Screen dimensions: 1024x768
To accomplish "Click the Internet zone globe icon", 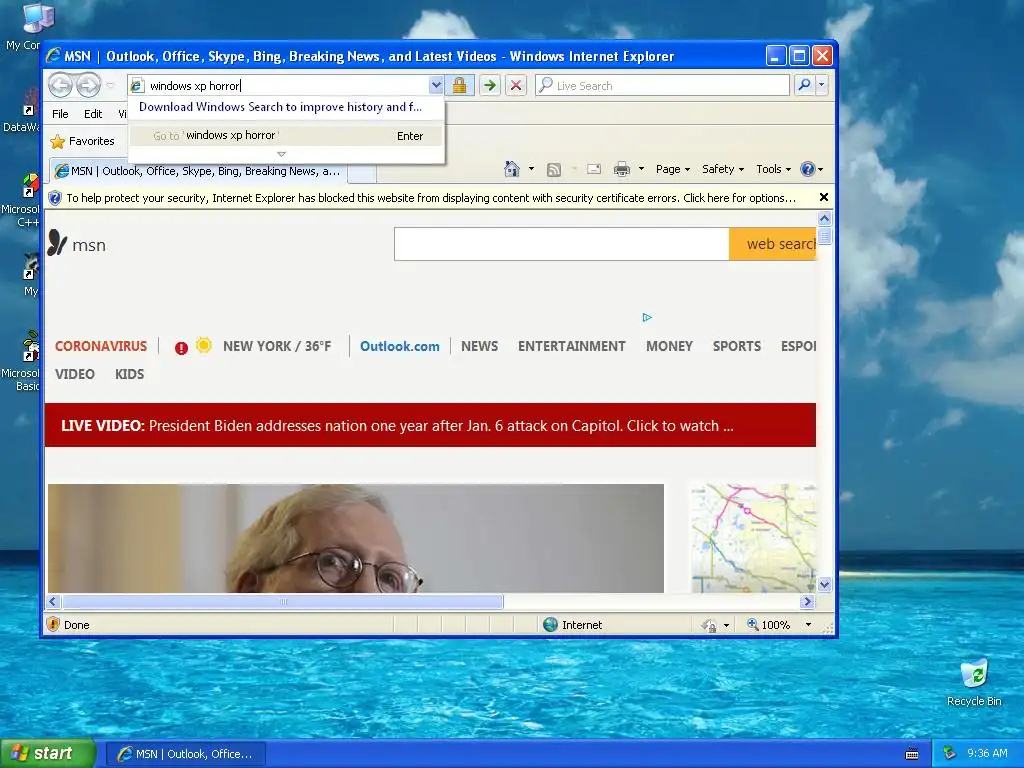I will tap(551, 624).
